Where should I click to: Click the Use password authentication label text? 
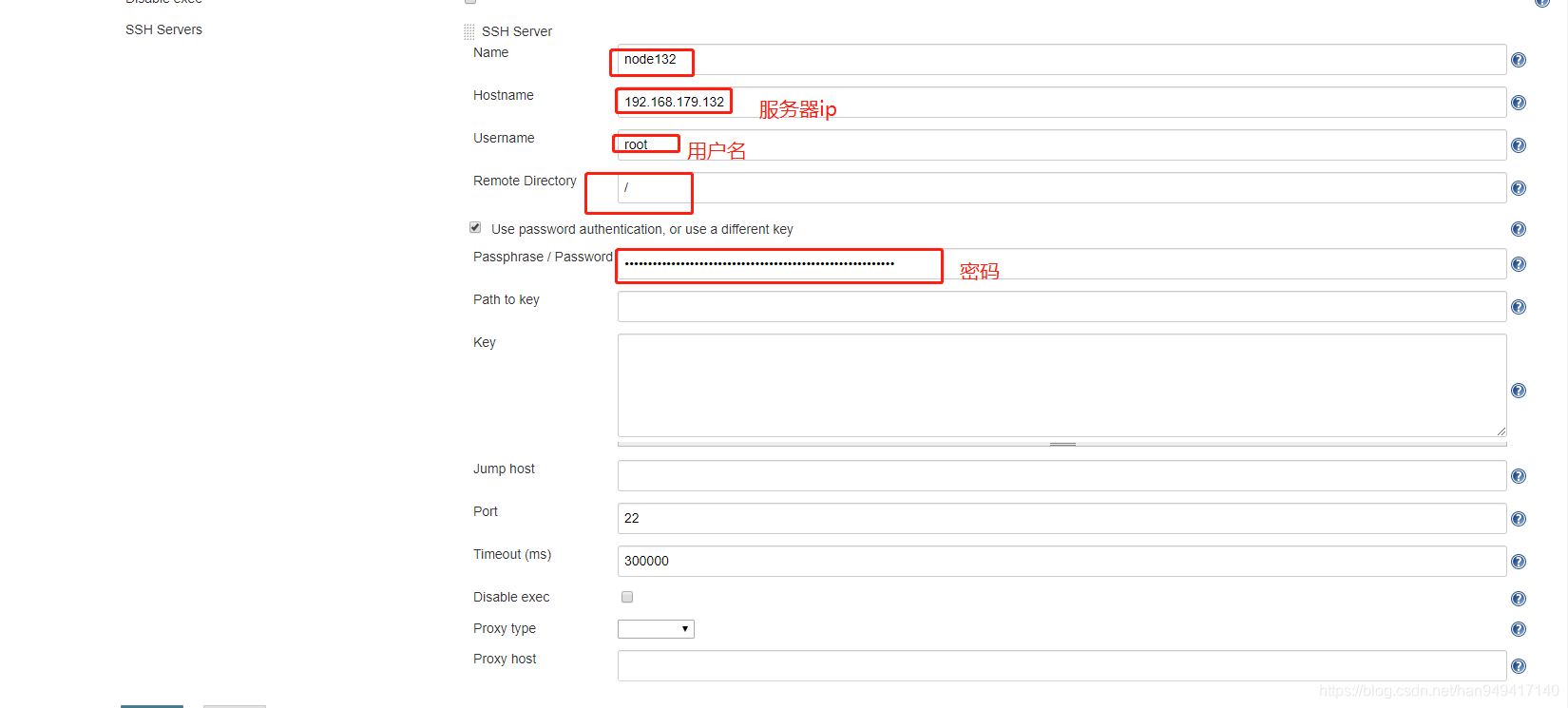[642, 229]
